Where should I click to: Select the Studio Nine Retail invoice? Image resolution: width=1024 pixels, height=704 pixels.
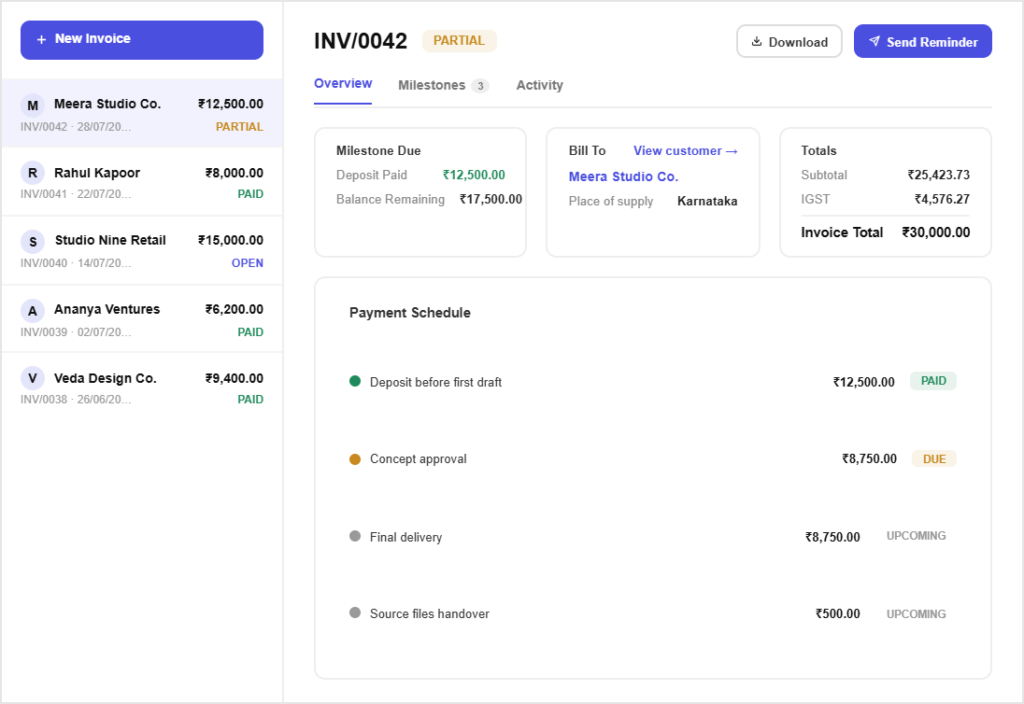[142, 250]
